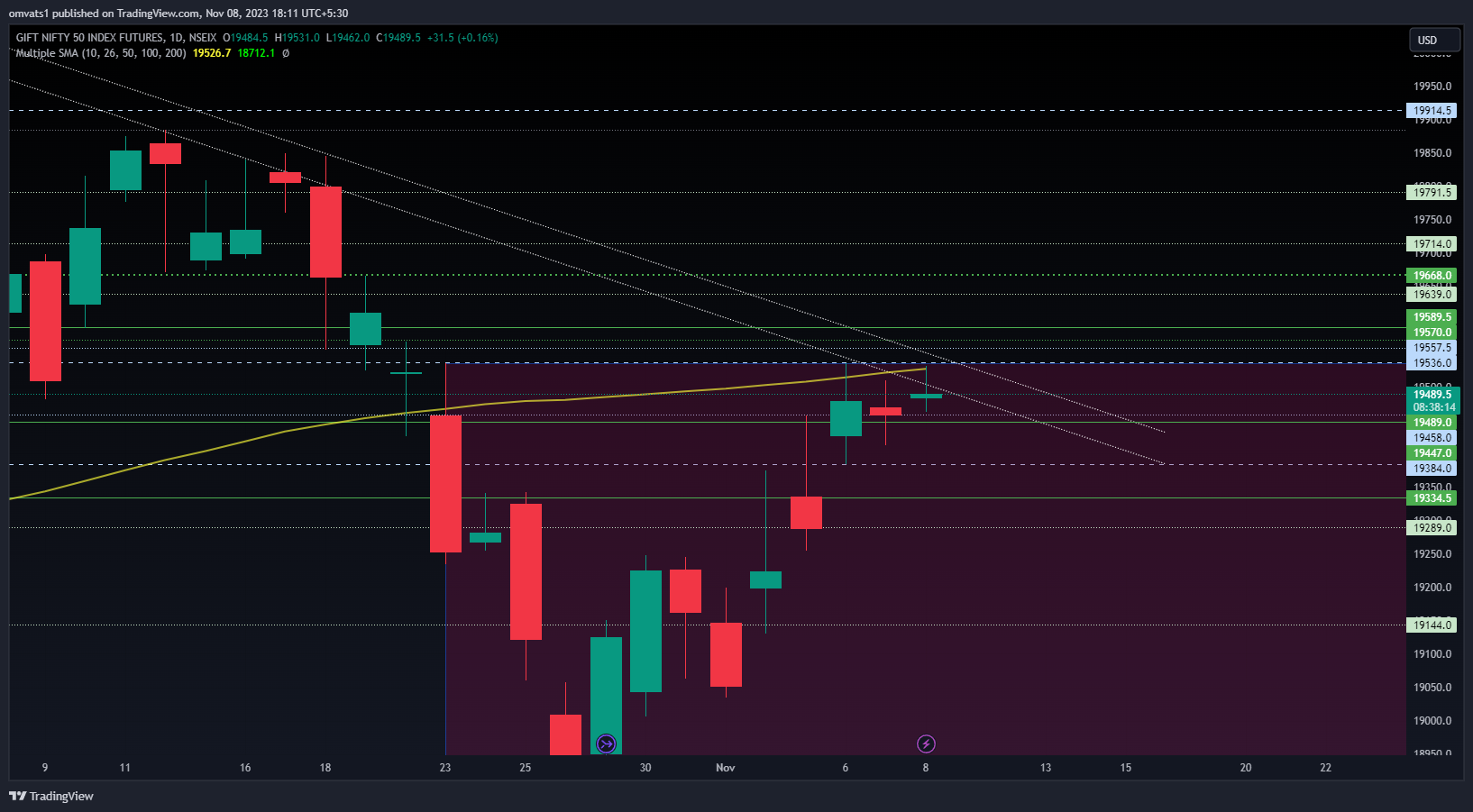
Task: Click the 19950.0 price scale tick
Action: (1432, 87)
